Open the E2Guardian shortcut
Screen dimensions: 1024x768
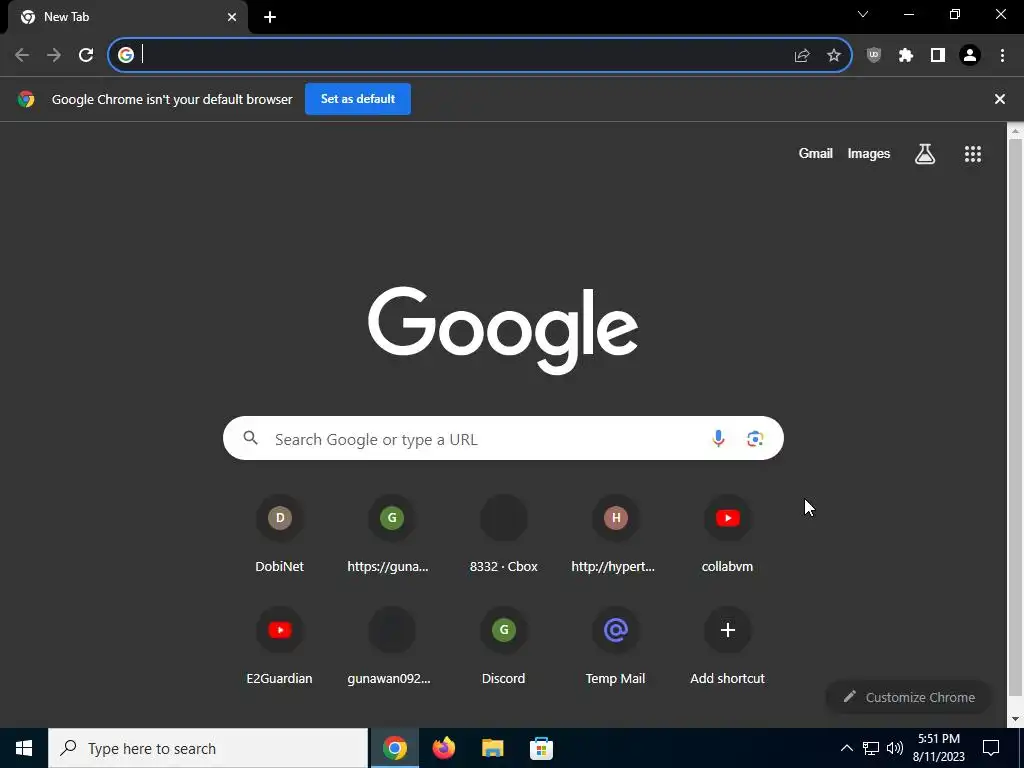coord(280,647)
